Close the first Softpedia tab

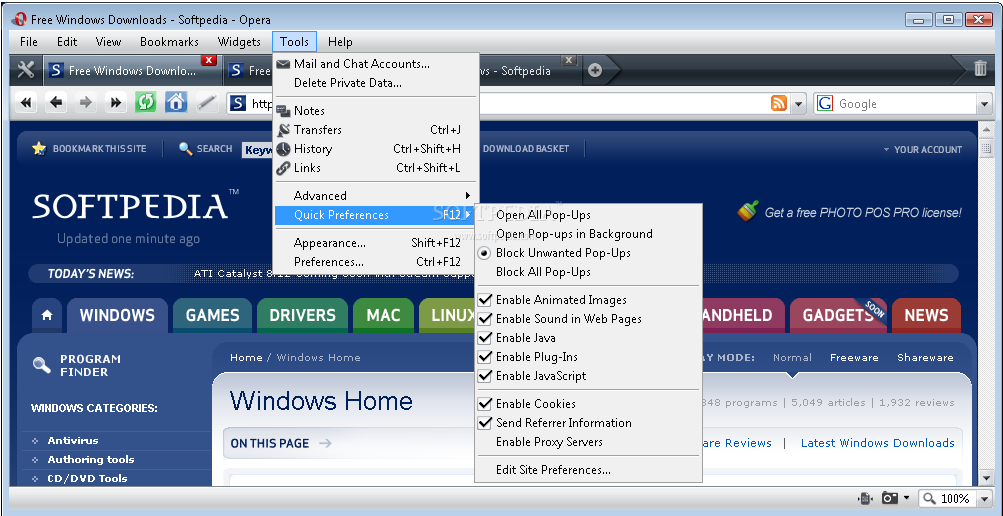click(x=209, y=60)
